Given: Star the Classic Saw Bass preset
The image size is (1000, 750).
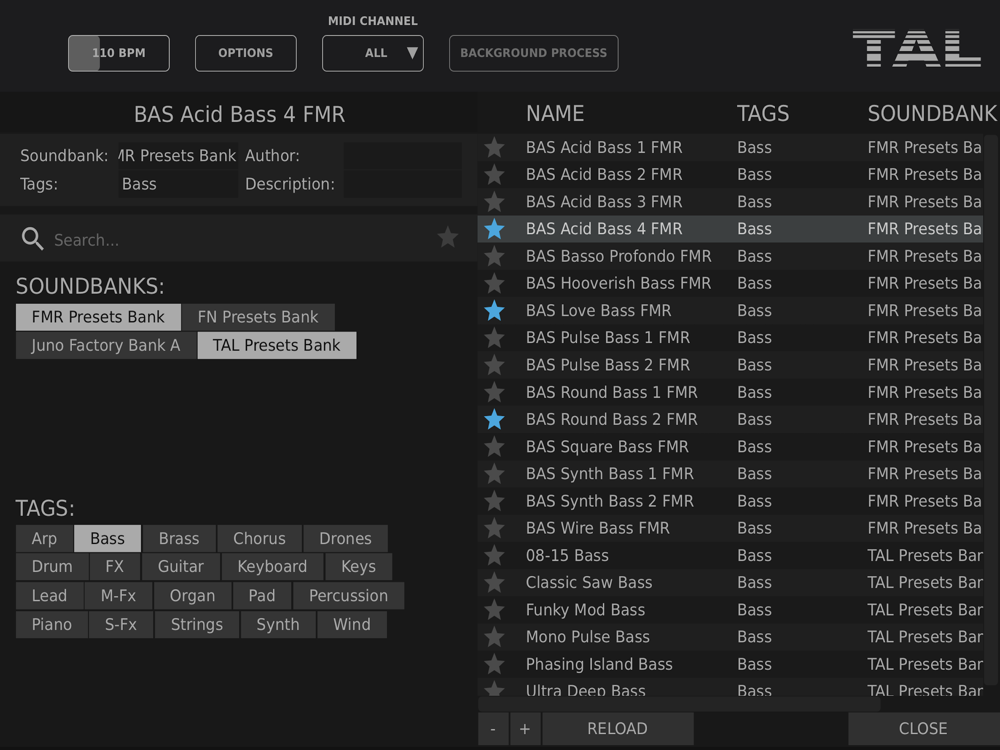Looking at the screenshot, I should [x=494, y=582].
